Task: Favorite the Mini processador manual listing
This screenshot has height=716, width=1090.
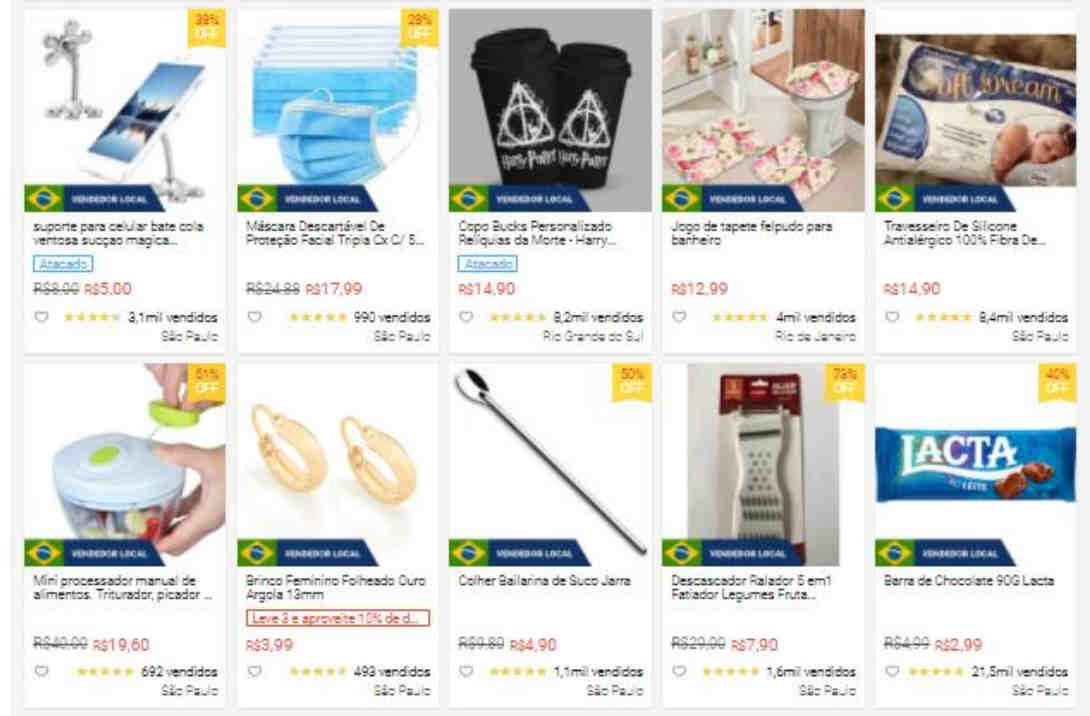Action: [42, 672]
